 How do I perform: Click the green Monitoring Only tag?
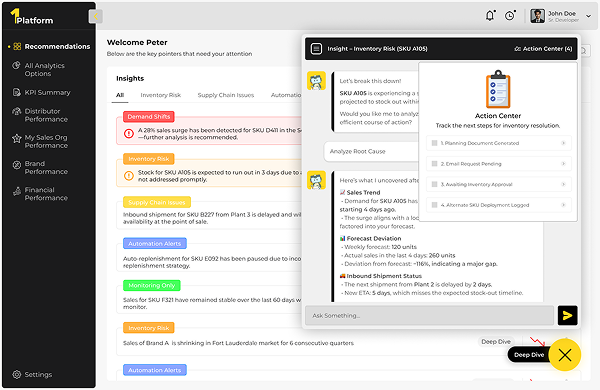[x=152, y=286]
